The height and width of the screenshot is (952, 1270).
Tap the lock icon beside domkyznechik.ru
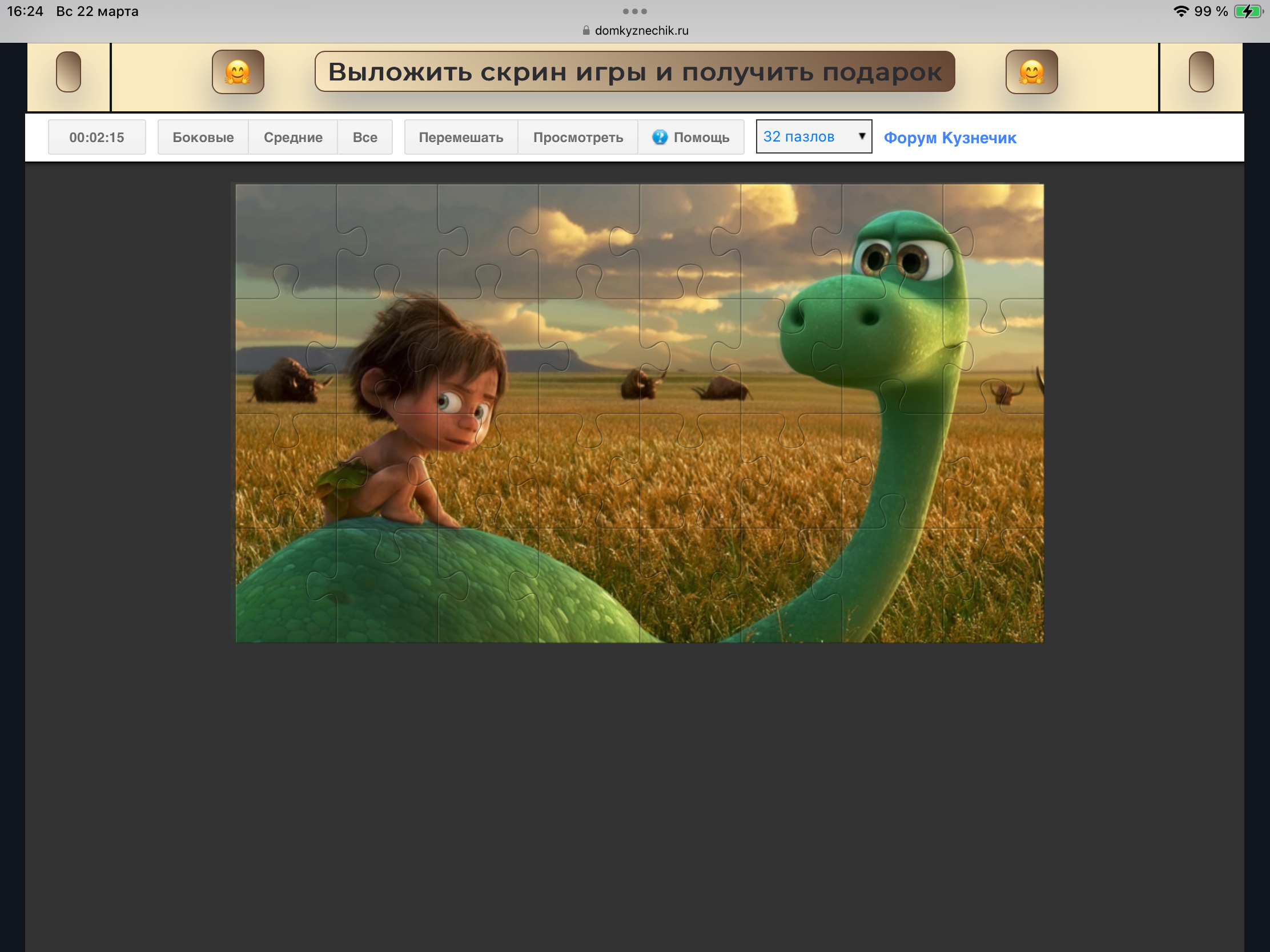[586, 30]
